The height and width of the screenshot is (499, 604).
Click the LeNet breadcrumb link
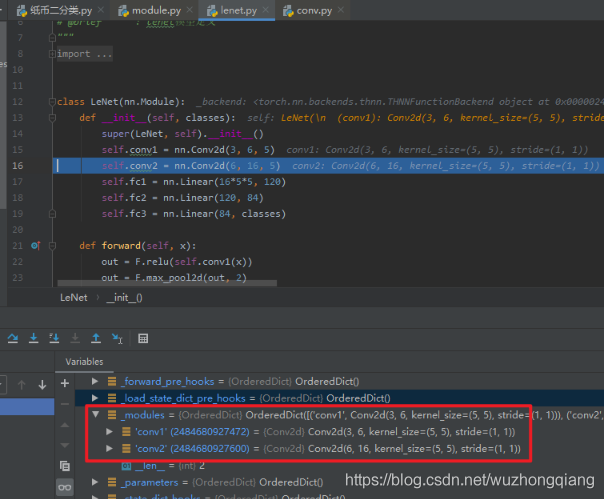(x=74, y=297)
